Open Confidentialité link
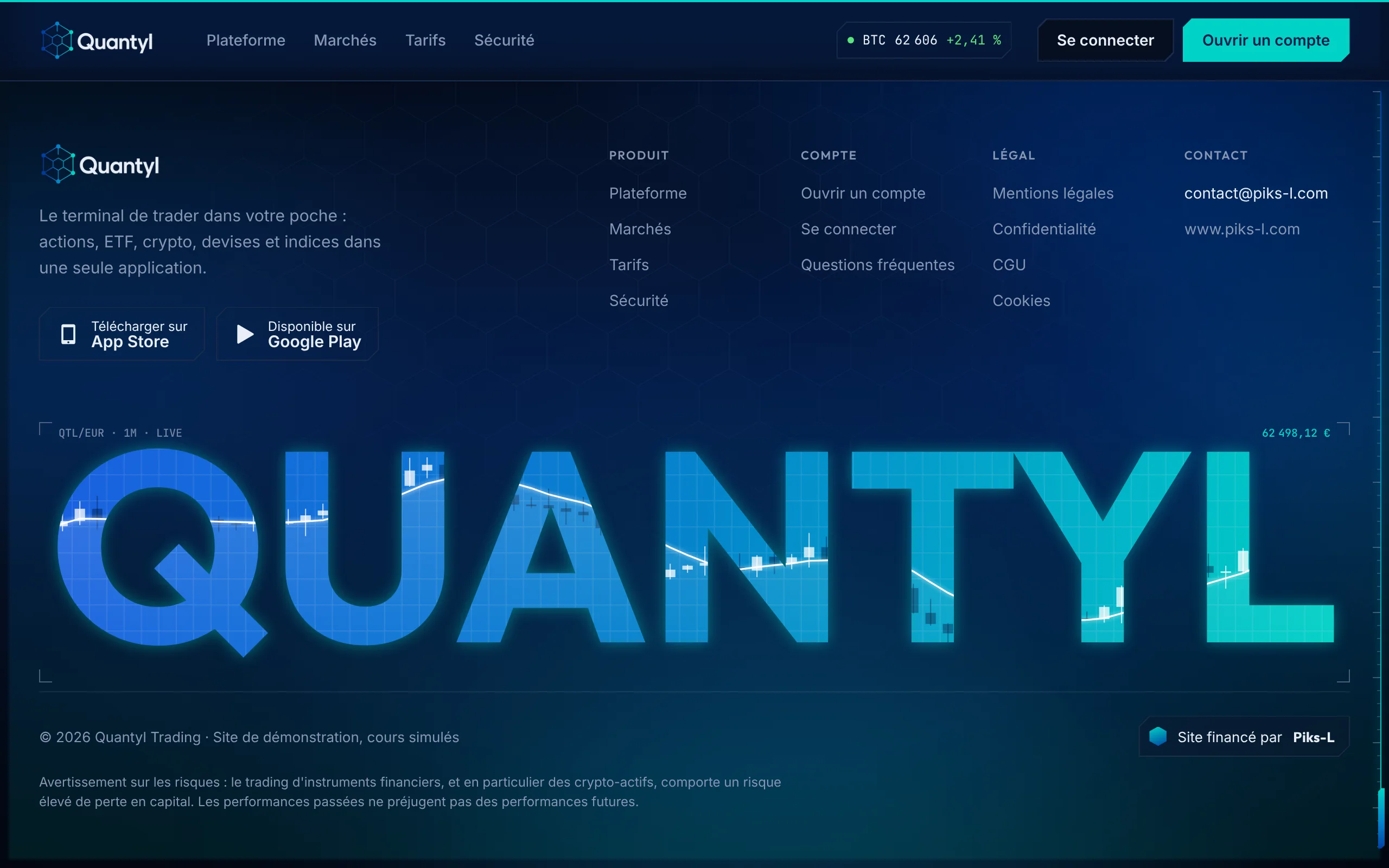Screen dimensions: 1389x868 click(x=1044, y=229)
